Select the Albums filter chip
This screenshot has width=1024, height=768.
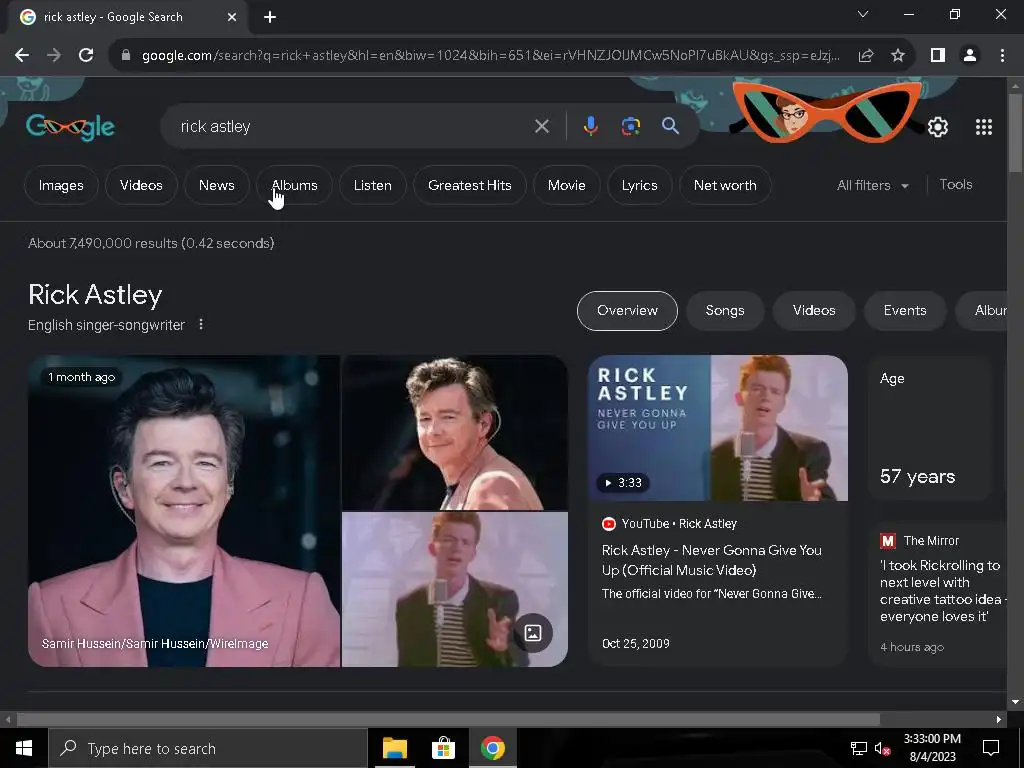click(x=295, y=185)
